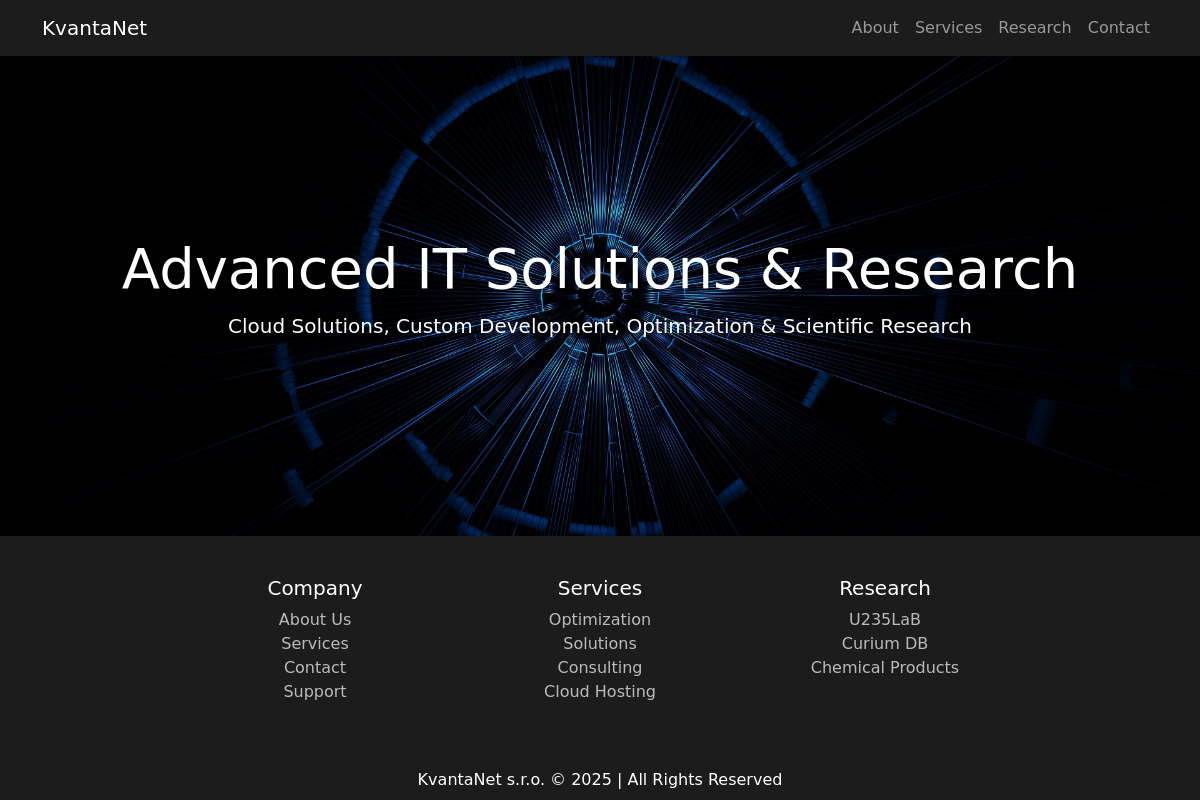Click the hero subtitle about Cloud Solutions
This screenshot has height=800, width=1200.
tap(600, 326)
